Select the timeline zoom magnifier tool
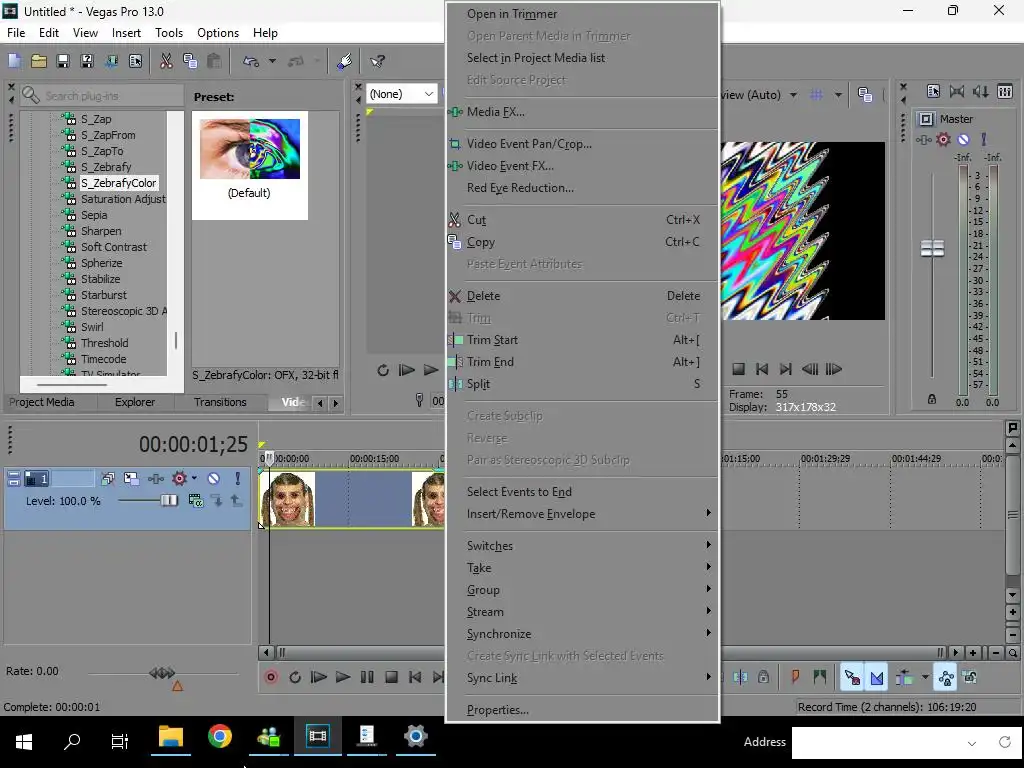The height and width of the screenshot is (768, 1024). click(1012, 652)
